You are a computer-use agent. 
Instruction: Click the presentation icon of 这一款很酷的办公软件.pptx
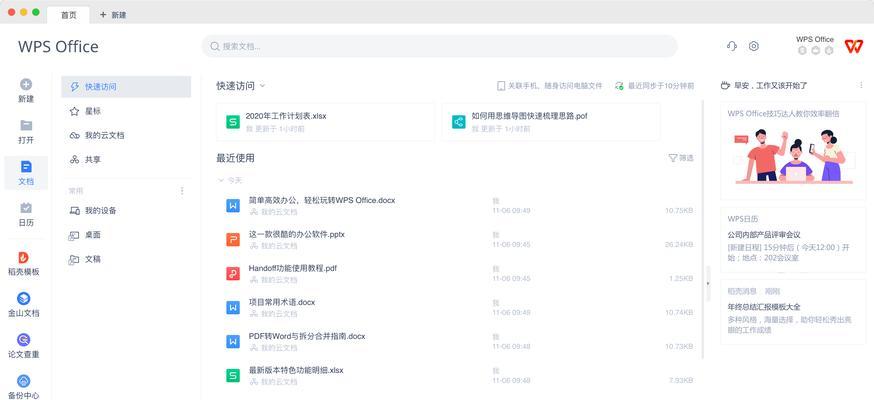coord(233,240)
